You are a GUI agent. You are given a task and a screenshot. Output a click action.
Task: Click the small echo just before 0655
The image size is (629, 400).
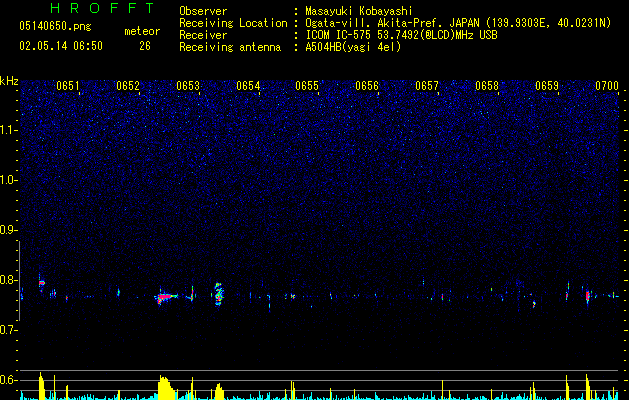point(293,297)
